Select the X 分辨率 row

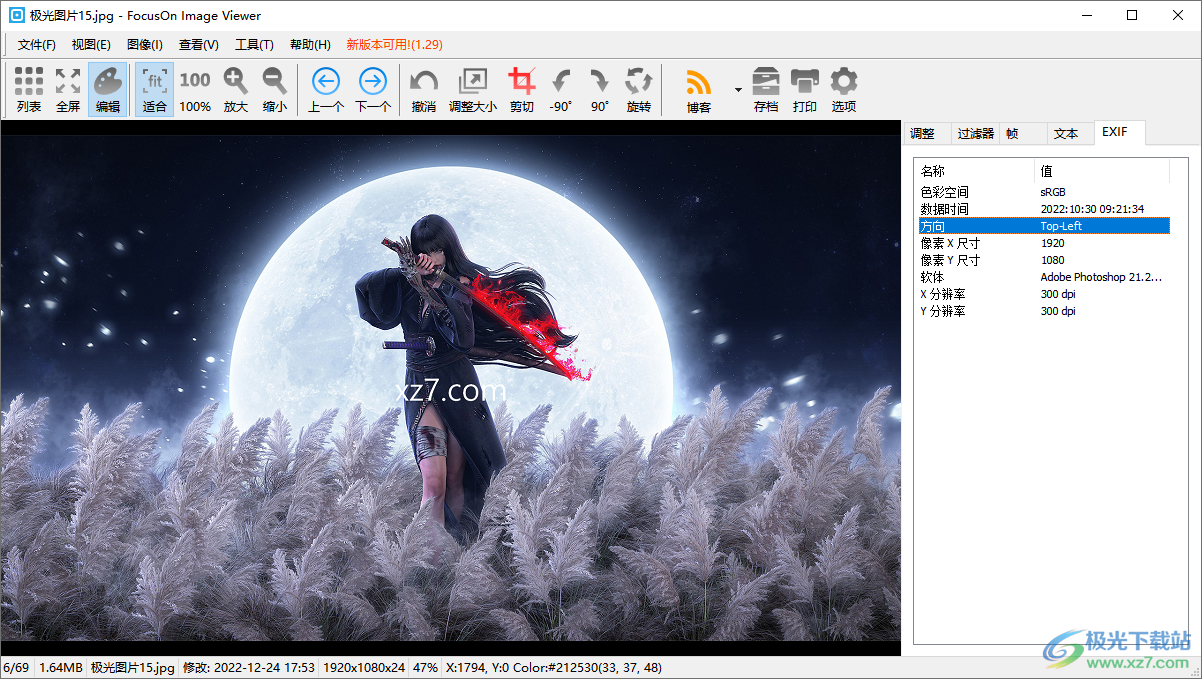click(x=1044, y=294)
